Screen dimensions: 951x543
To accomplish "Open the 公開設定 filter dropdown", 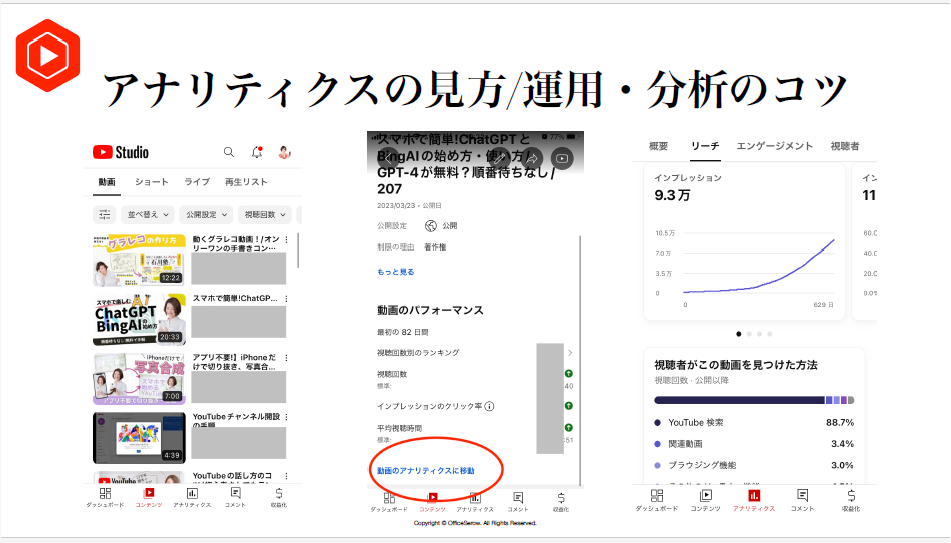I will coord(206,214).
